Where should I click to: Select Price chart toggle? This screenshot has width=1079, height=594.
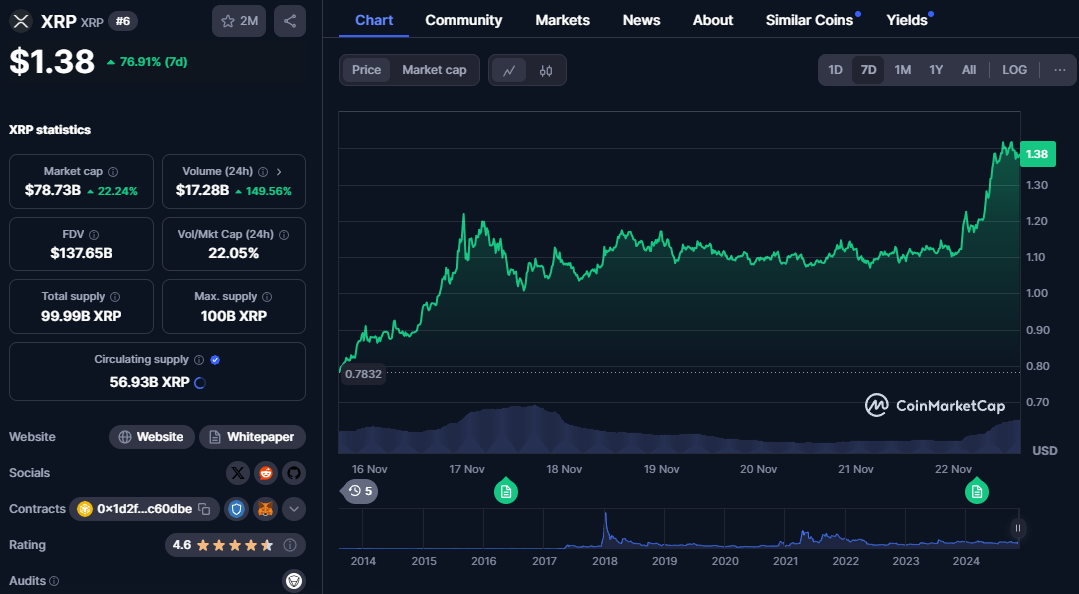366,70
